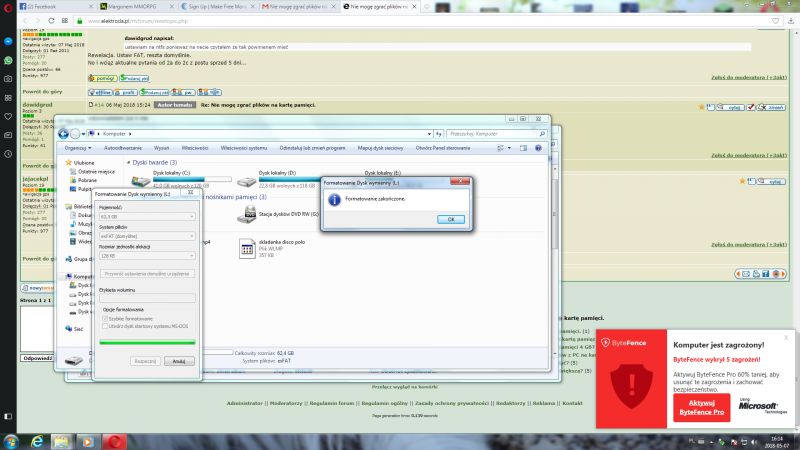Collapse the Dyski twarde group

[x=129, y=162]
